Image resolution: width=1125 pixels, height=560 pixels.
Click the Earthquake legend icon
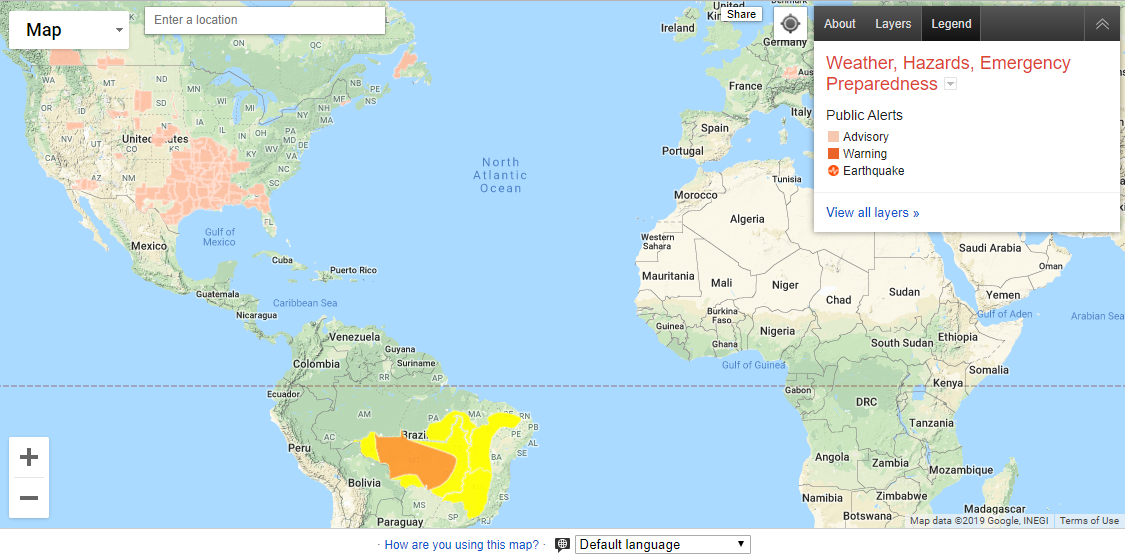(833, 171)
